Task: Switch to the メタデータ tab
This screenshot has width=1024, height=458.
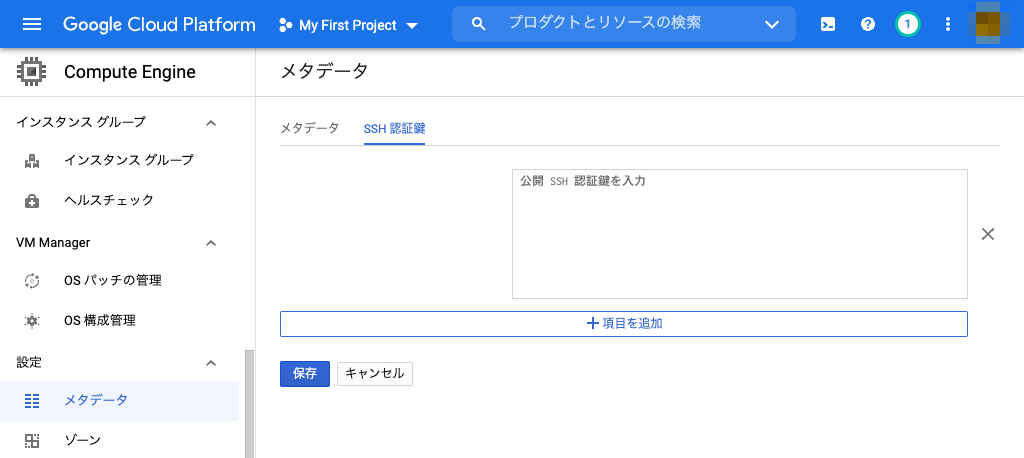Action: click(x=310, y=128)
